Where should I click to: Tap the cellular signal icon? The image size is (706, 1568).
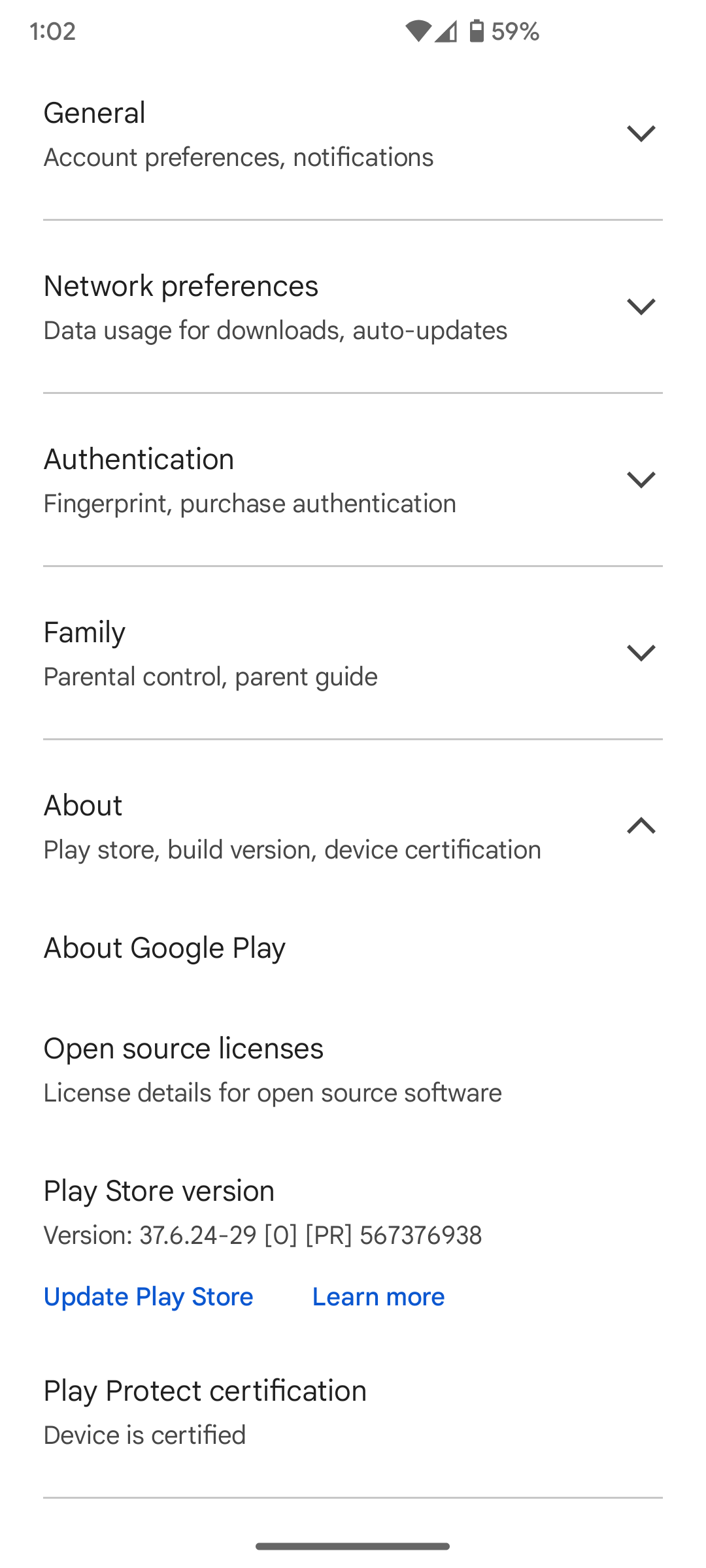click(446, 31)
